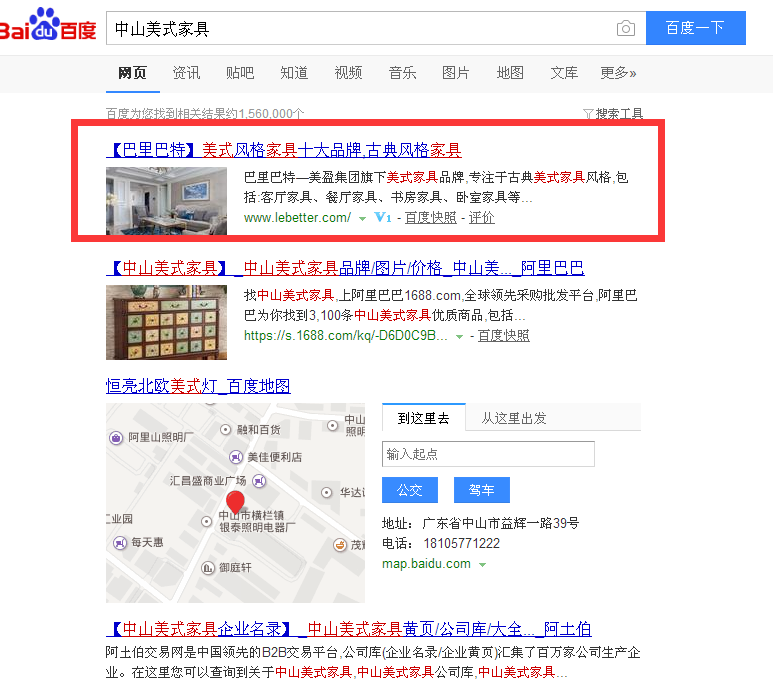Click address 广东省中山市益辉一路39号

pos(500,523)
